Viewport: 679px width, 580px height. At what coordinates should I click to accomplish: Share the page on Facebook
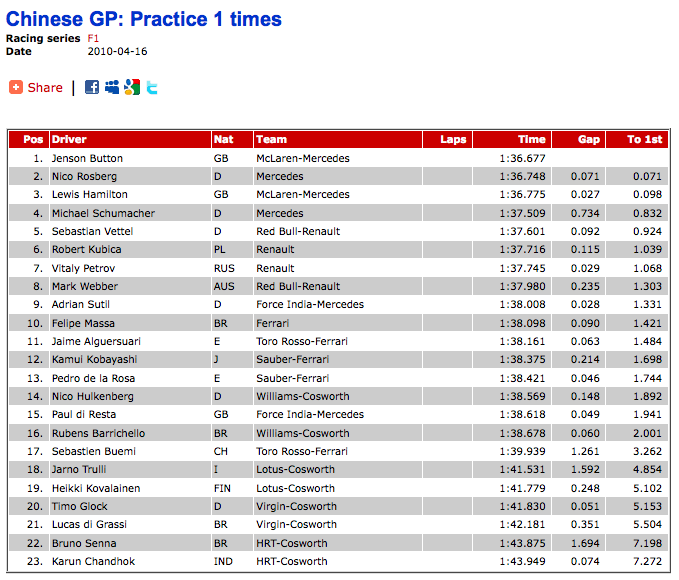click(92, 88)
